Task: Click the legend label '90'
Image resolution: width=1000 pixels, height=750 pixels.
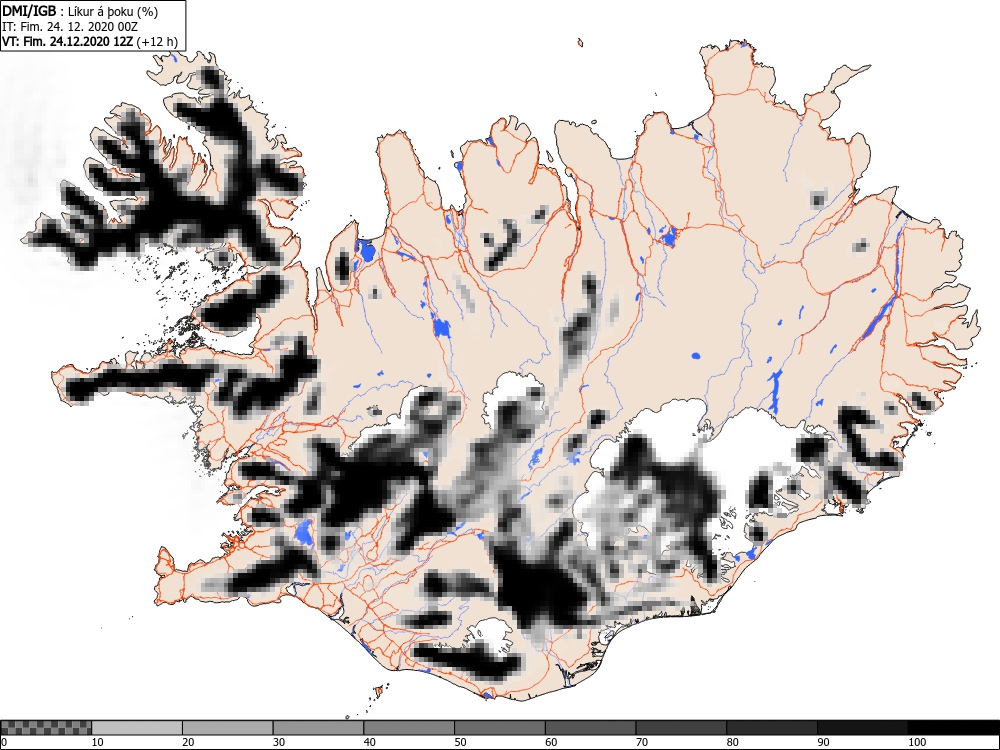Action: click(x=823, y=742)
